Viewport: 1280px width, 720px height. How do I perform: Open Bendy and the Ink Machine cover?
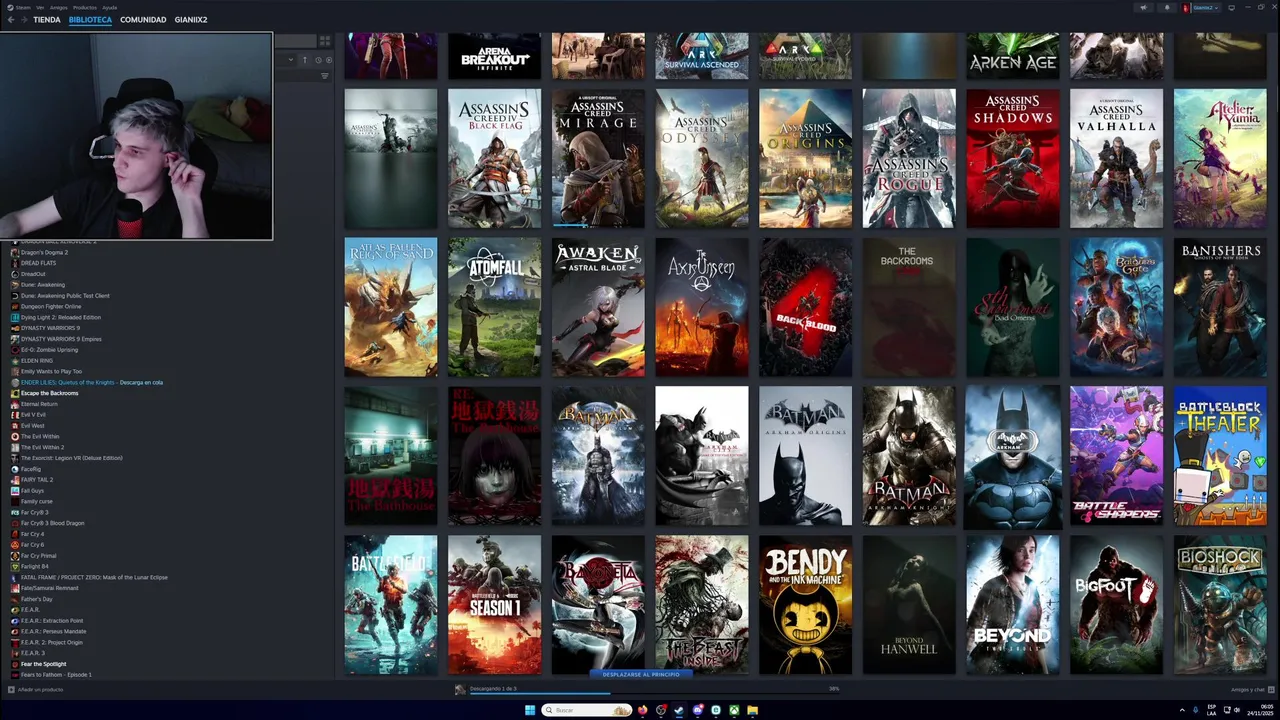(805, 605)
